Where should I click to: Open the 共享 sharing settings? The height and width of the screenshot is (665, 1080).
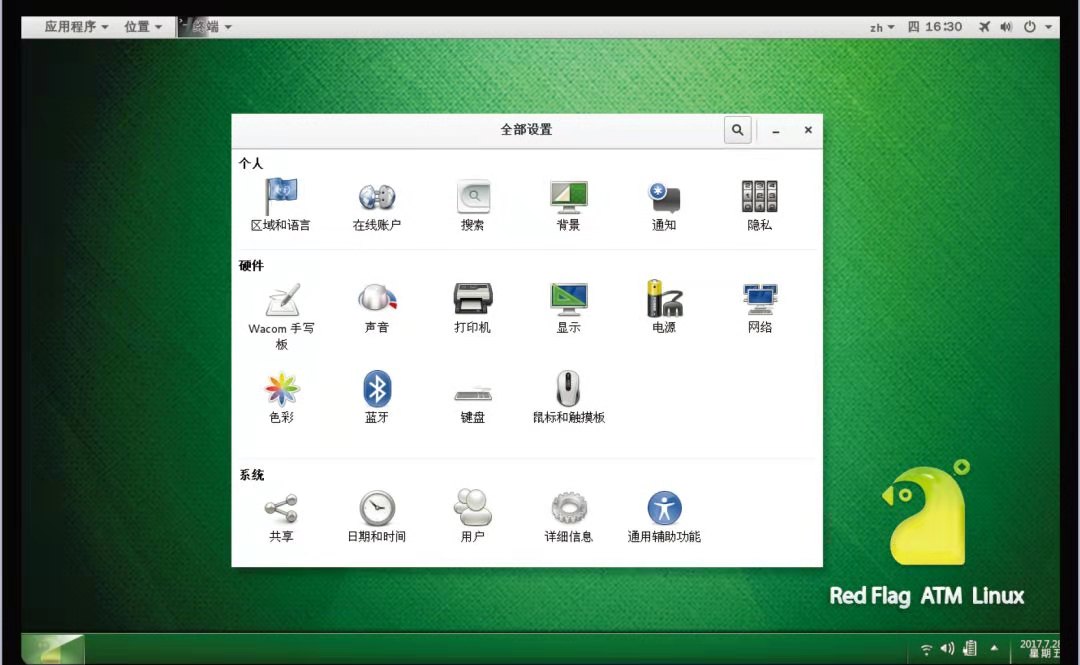pos(281,518)
